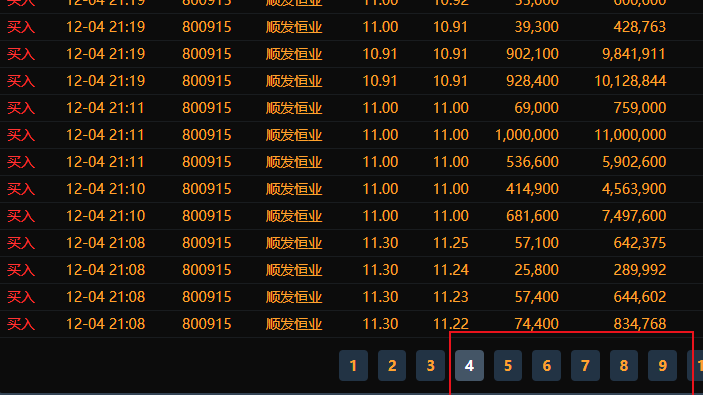Switch to page 6 of results
Image resolution: width=703 pixels, height=395 pixels.
click(547, 365)
